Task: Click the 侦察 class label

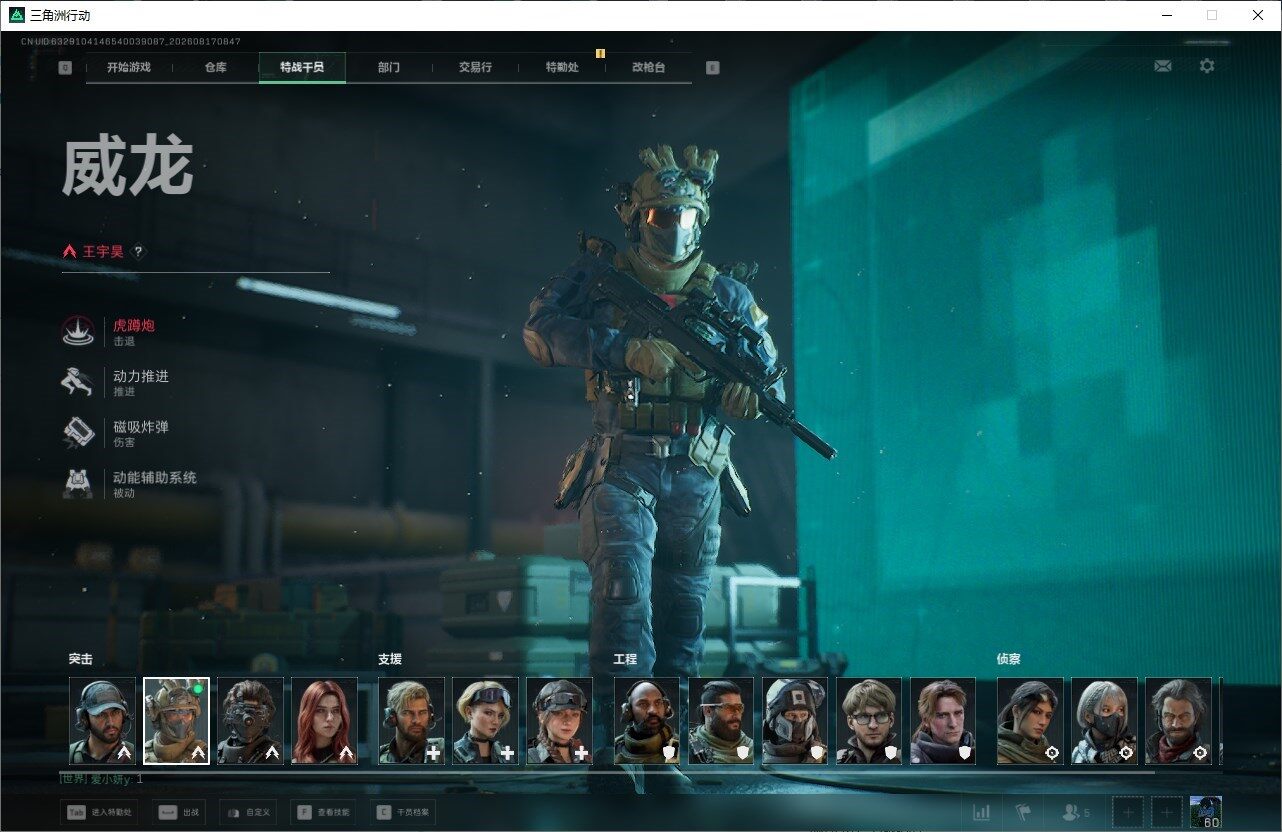Action: 1008,660
